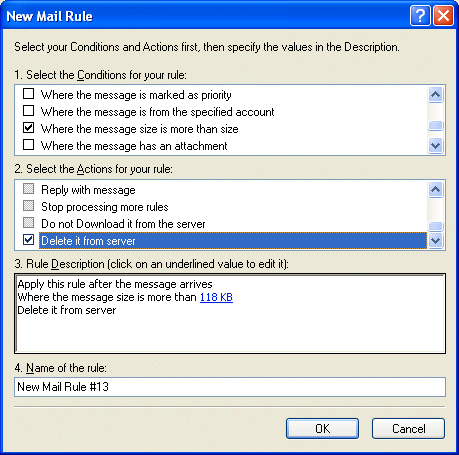The height and width of the screenshot is (455, 459).
Task: Click the Conditions list scrollbar thumb
Action: 435,126
